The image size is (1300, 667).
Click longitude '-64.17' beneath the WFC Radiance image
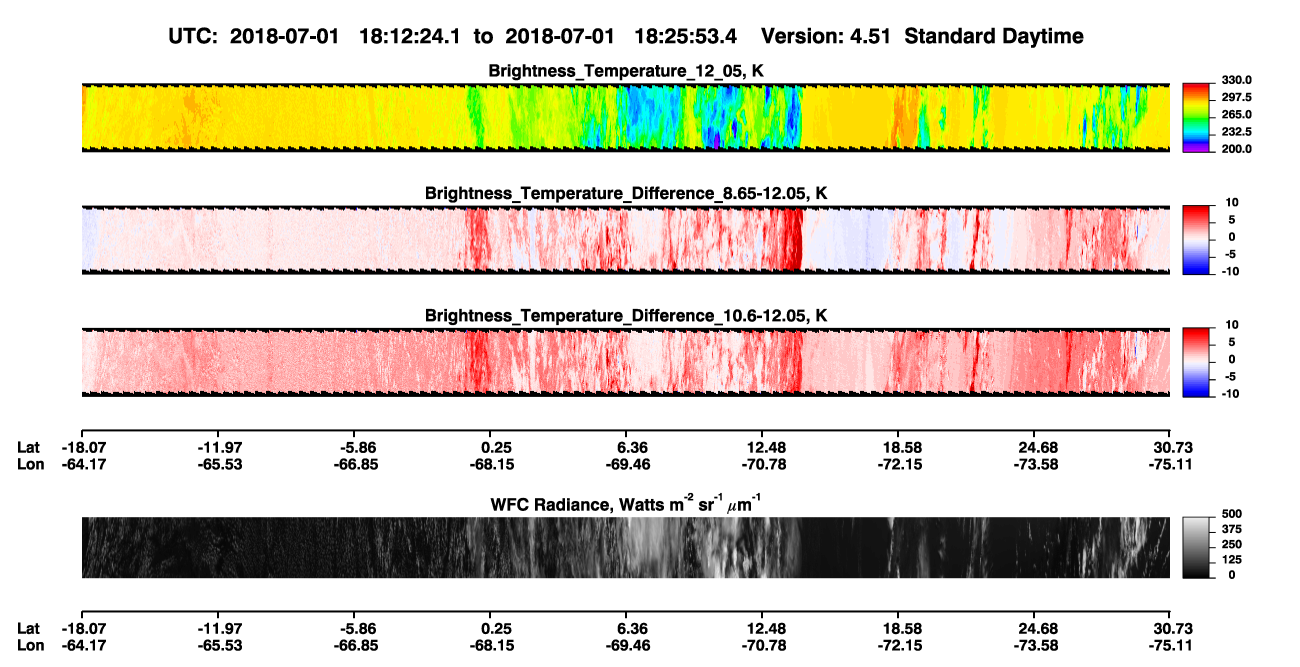[84, 646]
